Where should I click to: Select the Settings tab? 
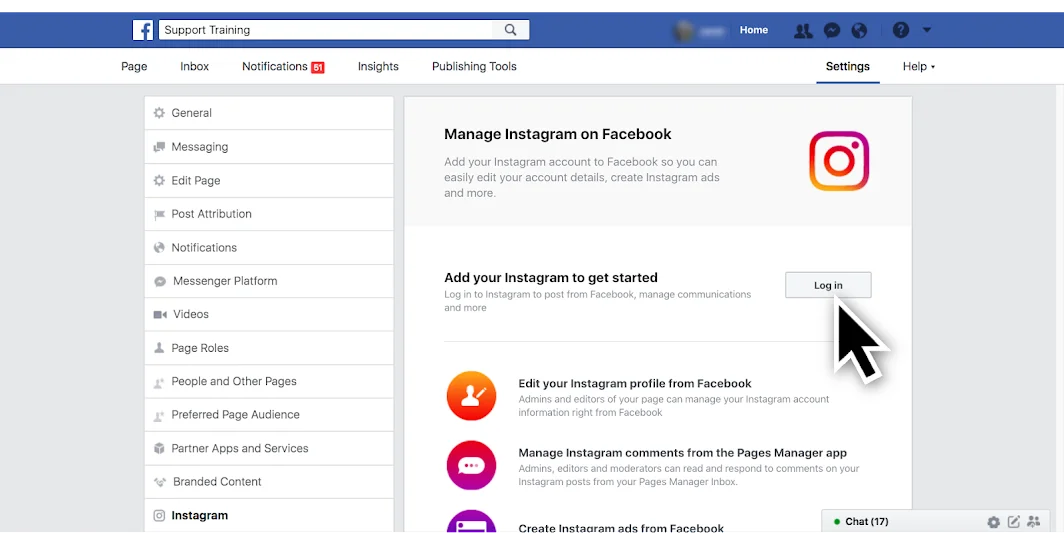tap(848, 67)
